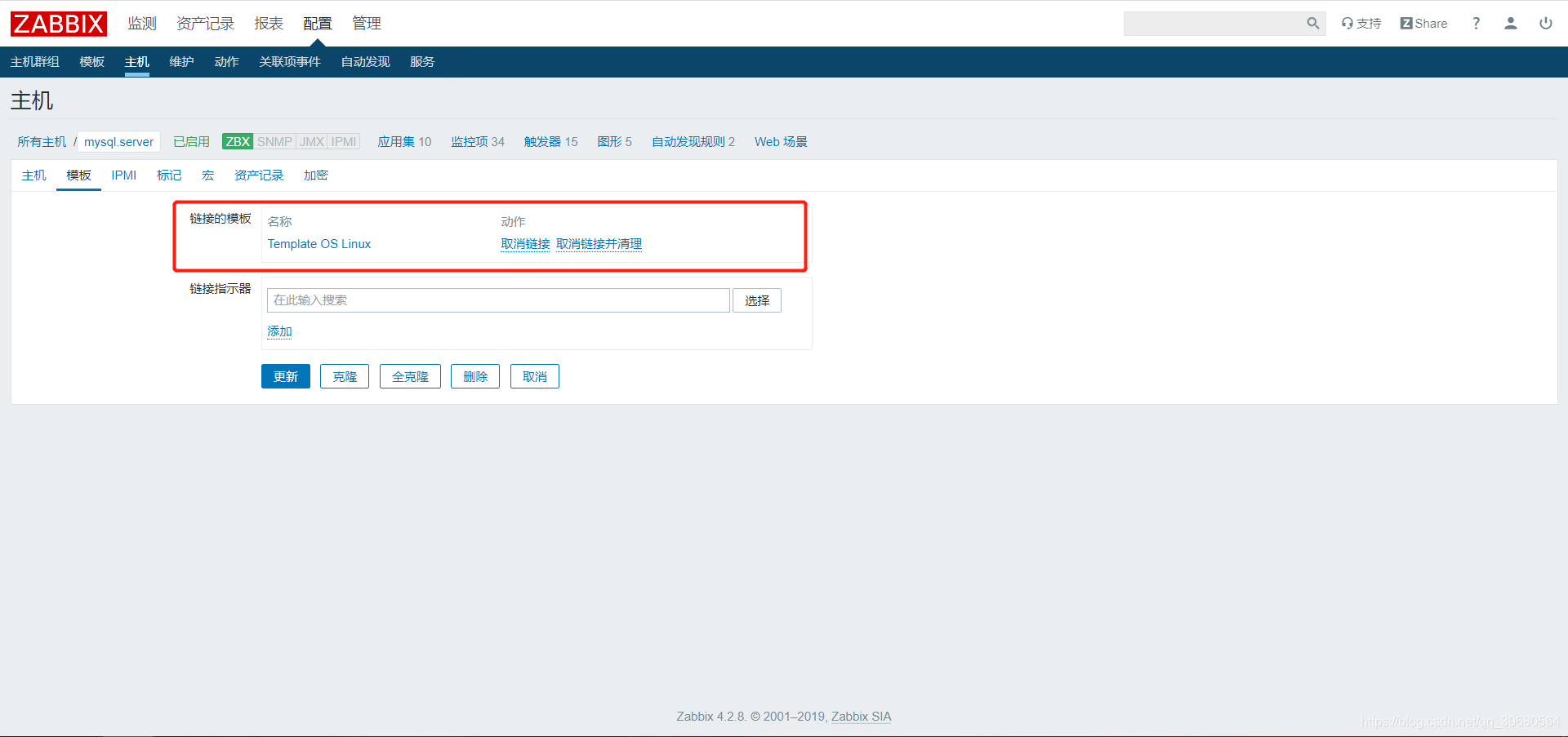Screen dimensions: 1568x737
Task: Click the mysql.server breadcrumb
Action: point(118,141)
